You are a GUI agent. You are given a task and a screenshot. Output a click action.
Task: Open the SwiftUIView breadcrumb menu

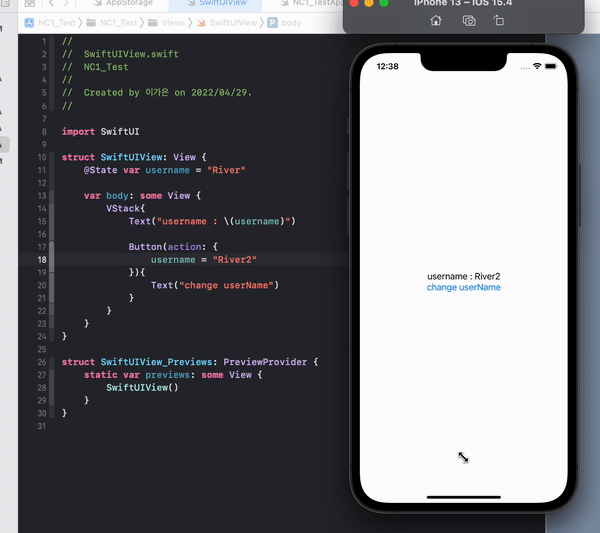[233, 23]
